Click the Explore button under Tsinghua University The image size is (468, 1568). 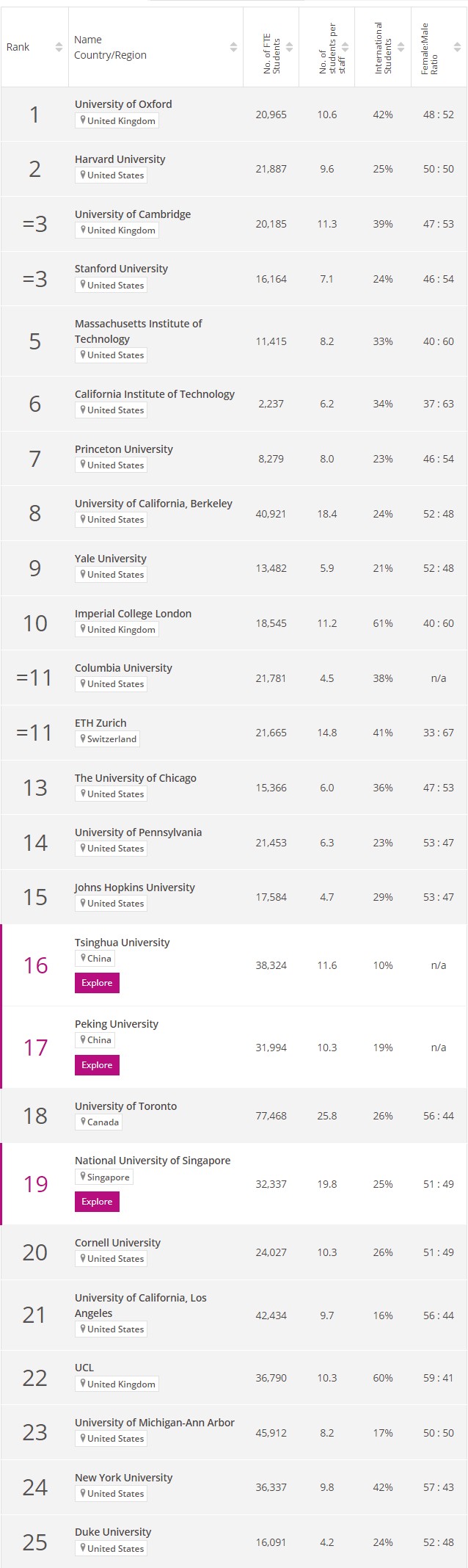(x=97, y=983)
